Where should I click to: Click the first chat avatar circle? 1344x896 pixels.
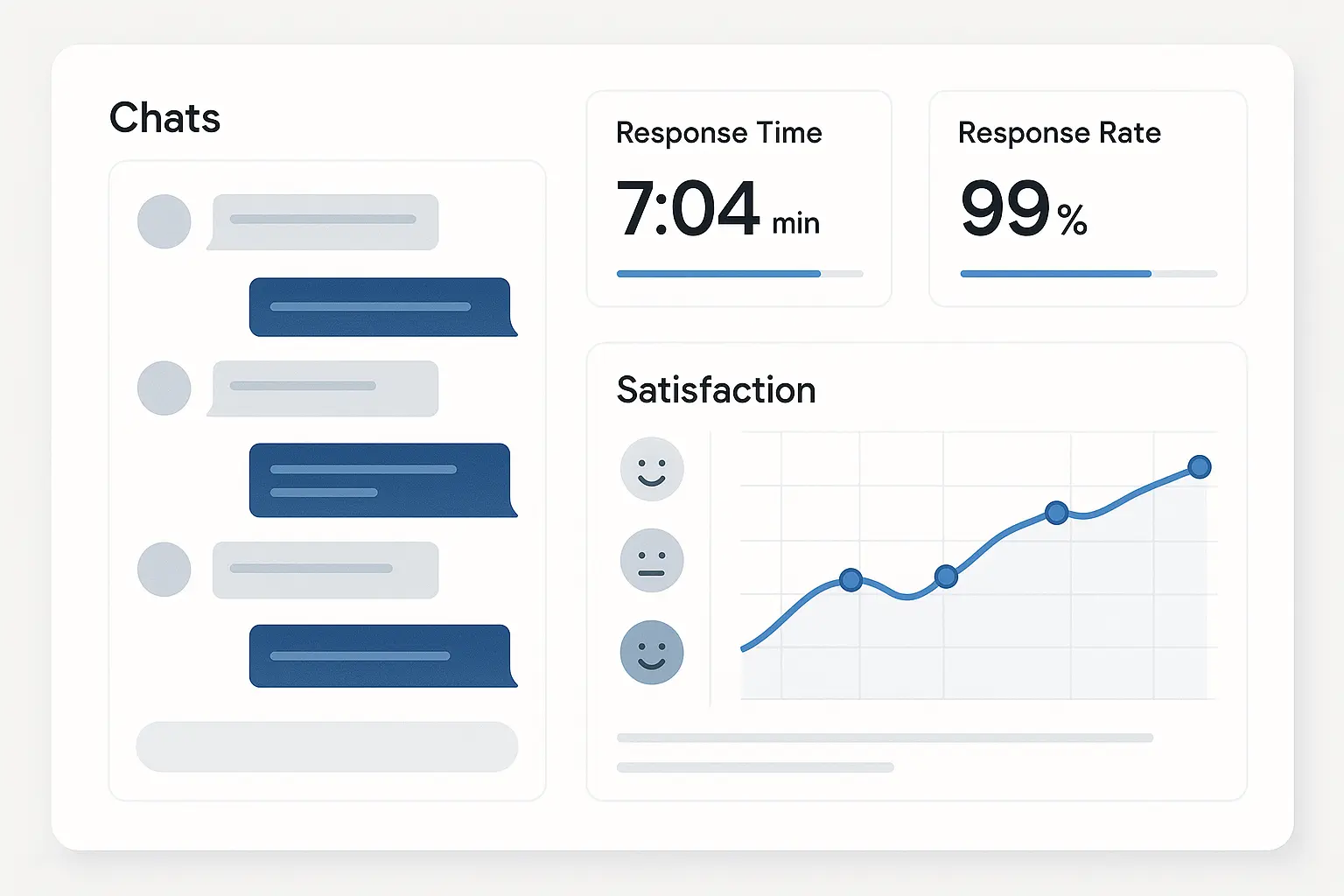(x=164, y=221)
